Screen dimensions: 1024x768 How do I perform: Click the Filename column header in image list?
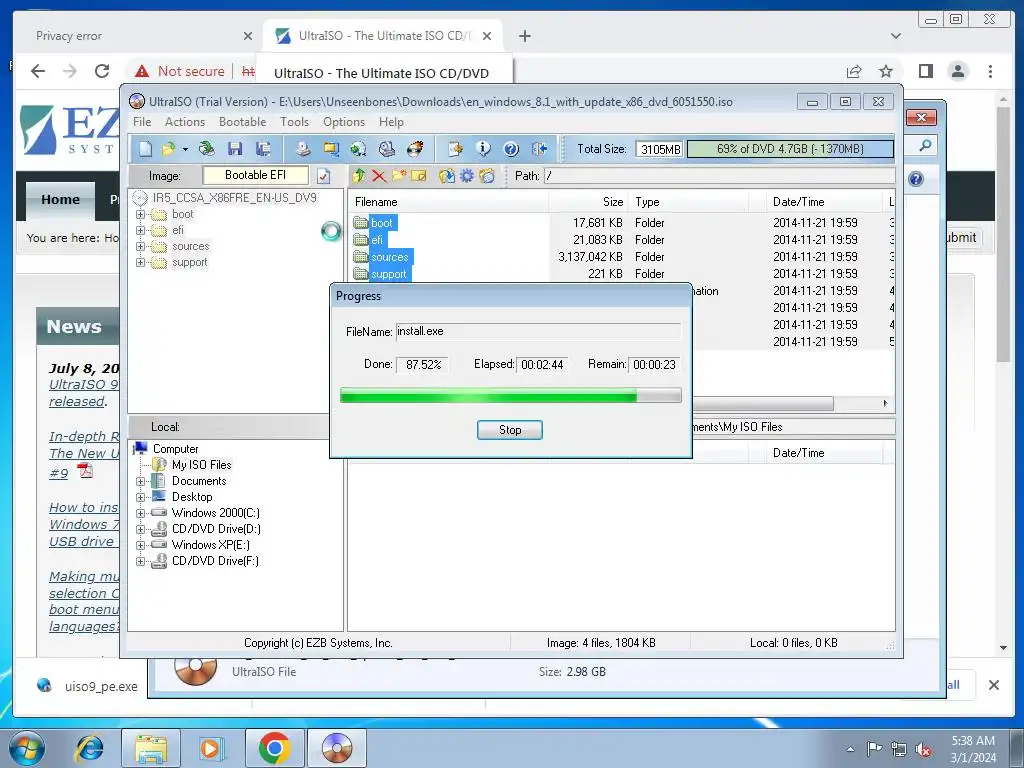[x=448, y=202]
